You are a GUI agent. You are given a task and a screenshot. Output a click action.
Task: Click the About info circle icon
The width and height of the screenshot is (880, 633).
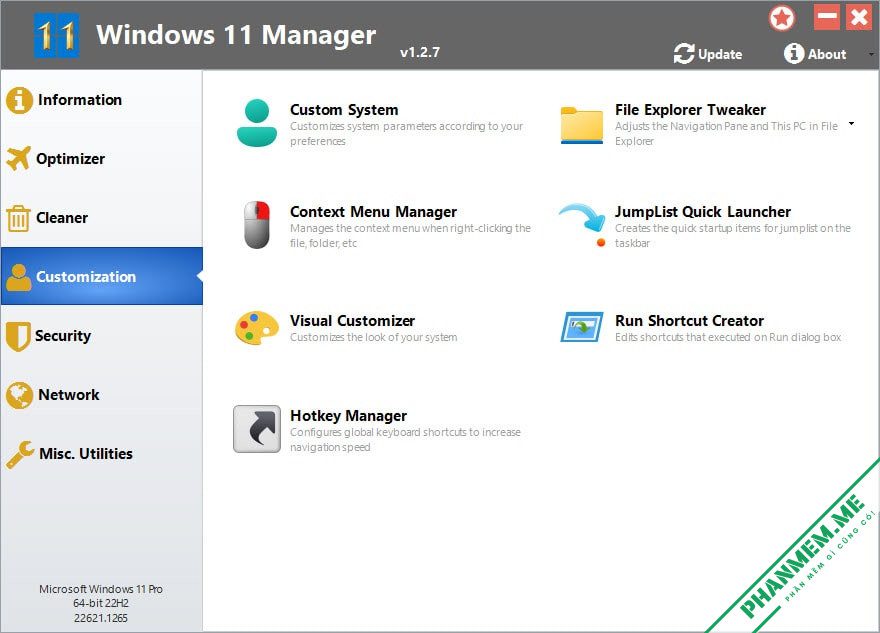[794, 53]
